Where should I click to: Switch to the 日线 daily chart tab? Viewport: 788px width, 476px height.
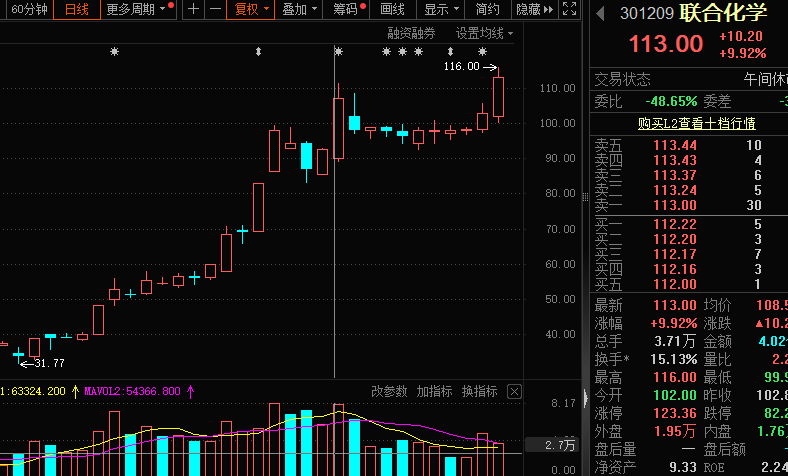76,9
